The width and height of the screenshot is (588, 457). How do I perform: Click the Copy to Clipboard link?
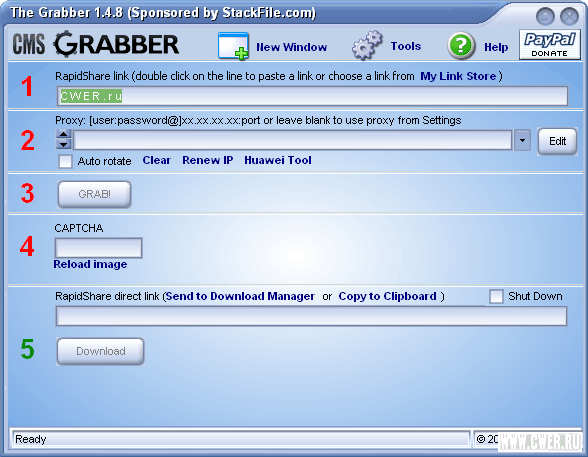[x=387, y=296]
